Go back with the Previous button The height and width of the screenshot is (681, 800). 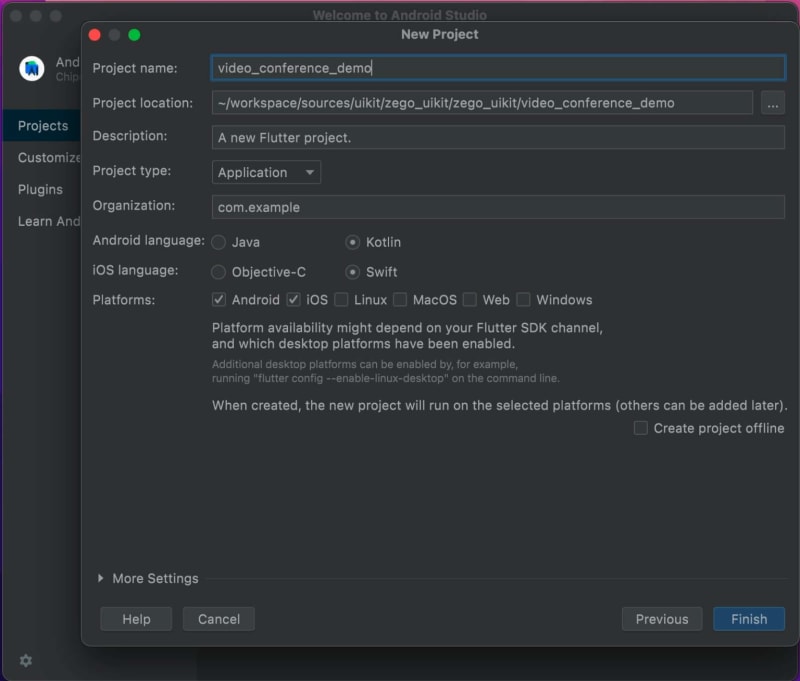point(662,619)
